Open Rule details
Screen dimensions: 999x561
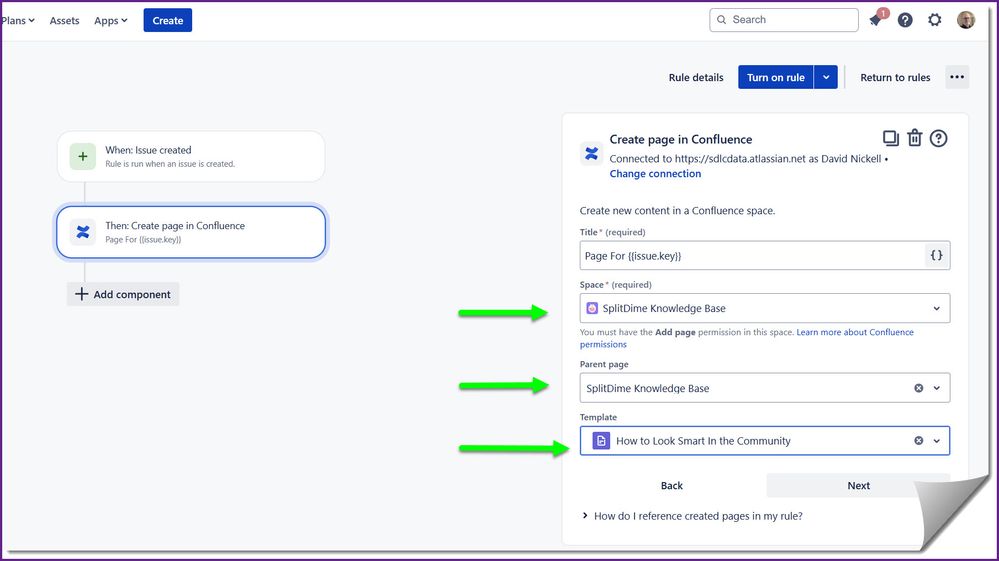click(x=696, y=77)
